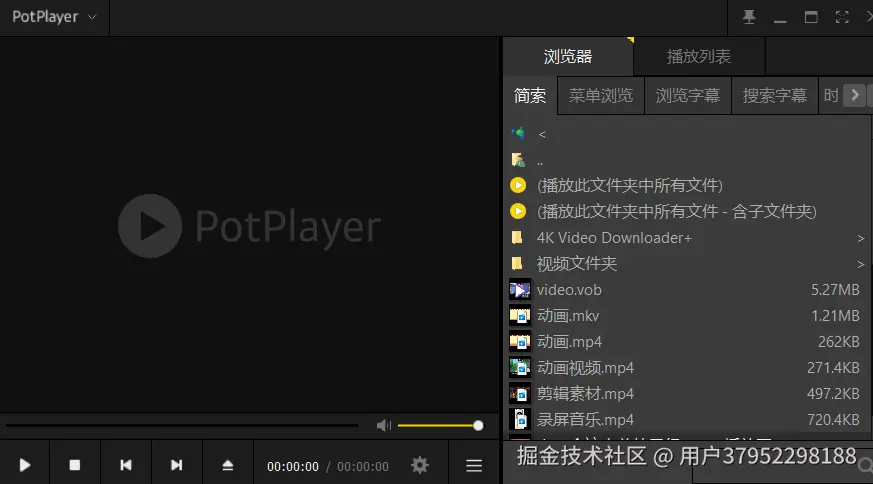The width and height of the screenshot is (873, 484).
Task: Show more tabs with the right chevron
Action: coord(855,95)
